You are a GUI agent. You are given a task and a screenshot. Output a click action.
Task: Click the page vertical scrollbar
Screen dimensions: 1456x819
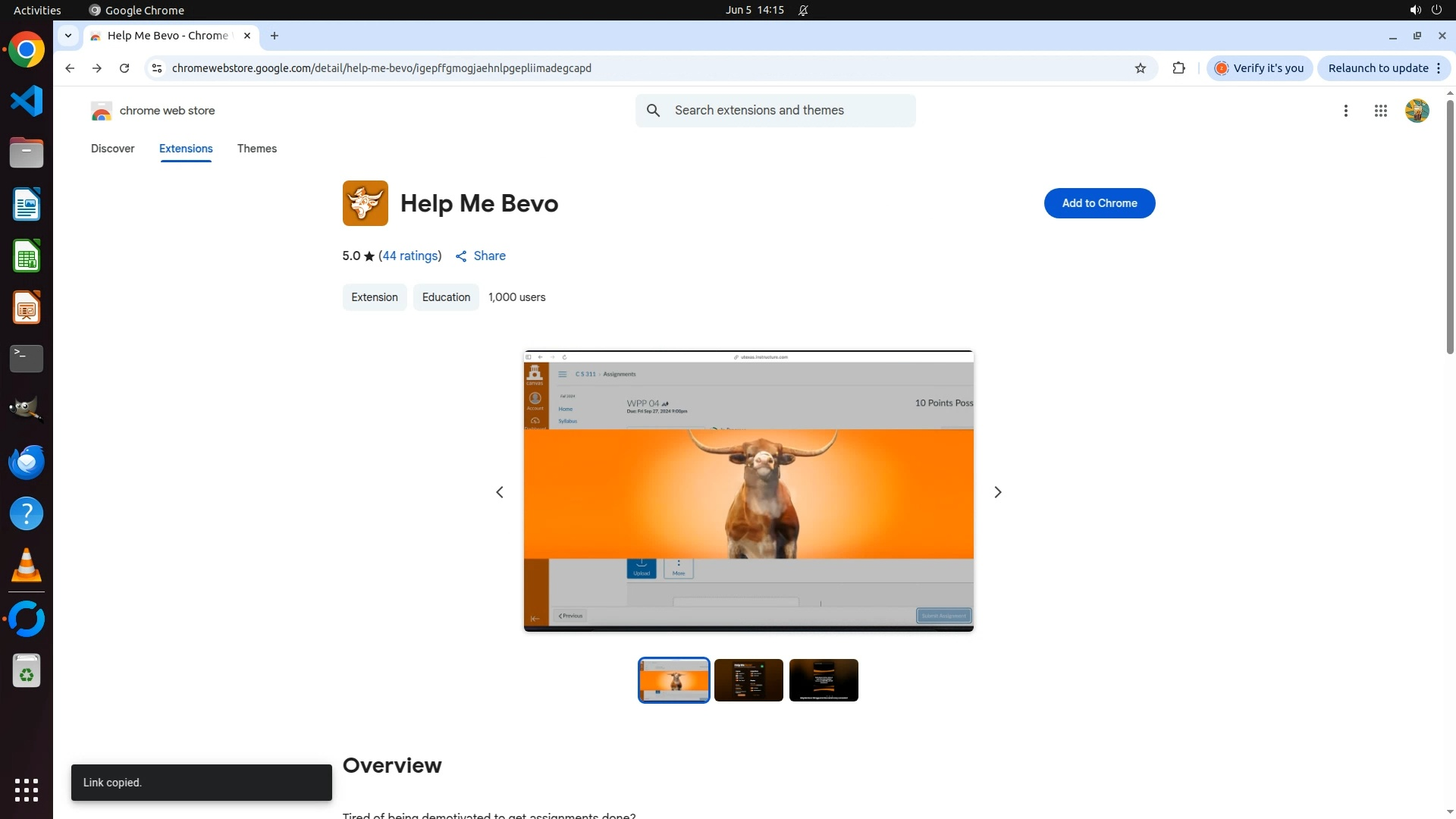pos(1450,227)
